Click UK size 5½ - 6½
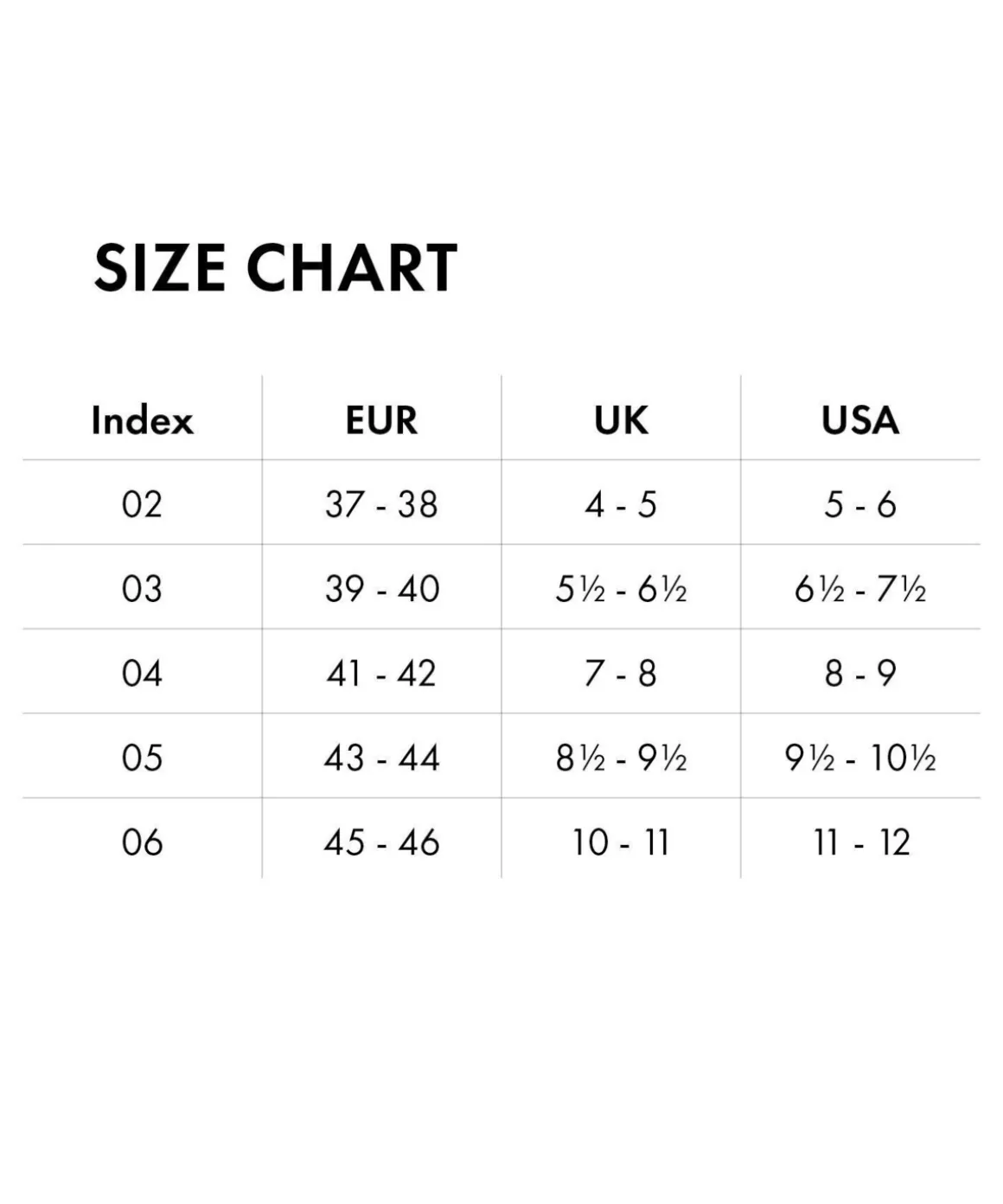The height and width of the screenshot is (1204, 1003). (621, 589)
